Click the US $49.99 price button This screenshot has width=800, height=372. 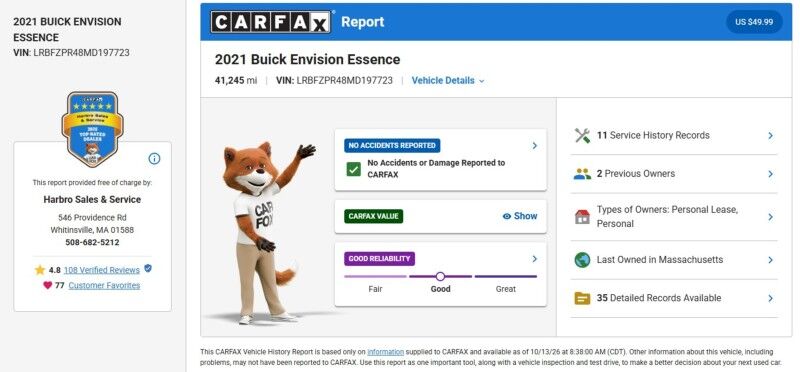coord(754,22)
